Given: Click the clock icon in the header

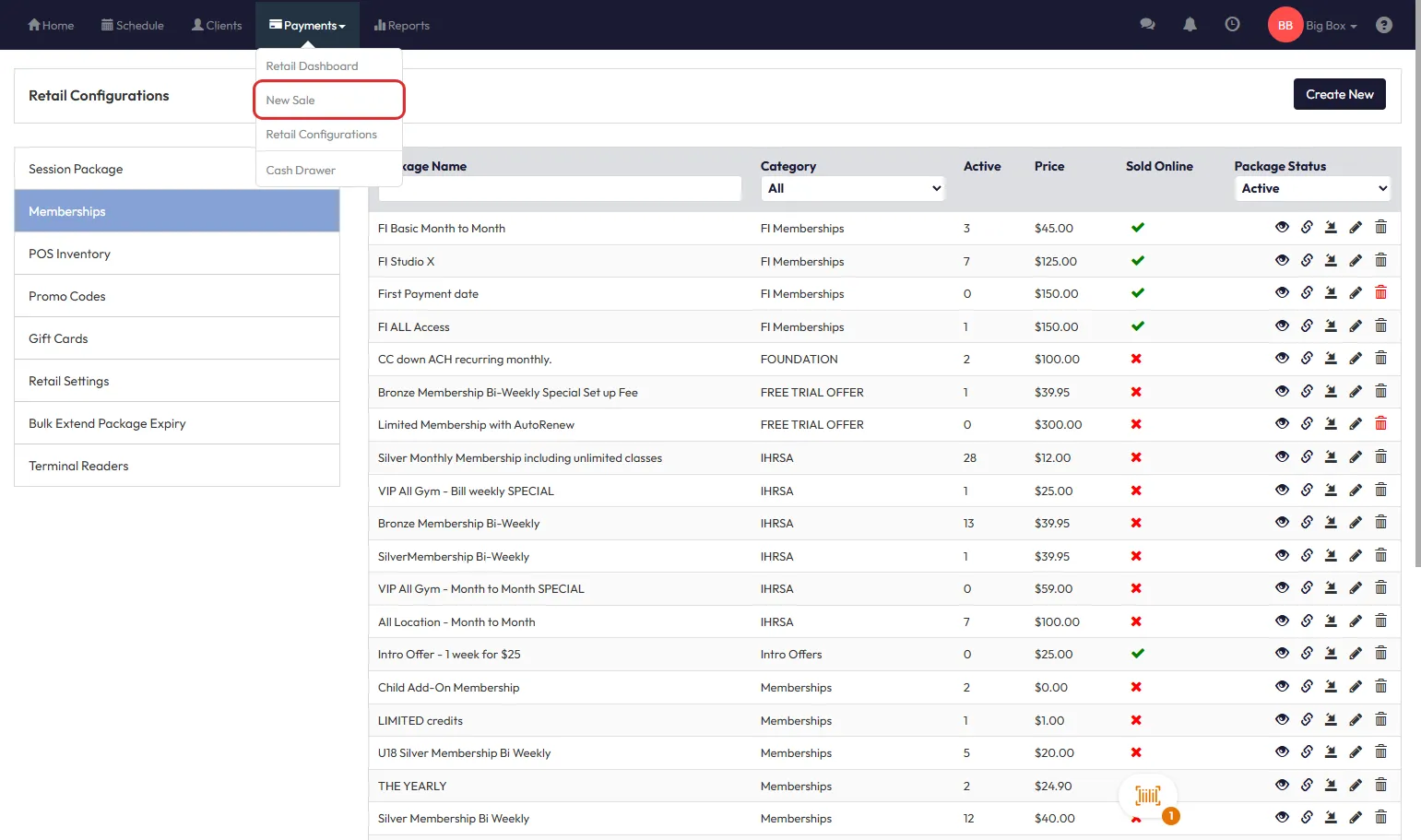Looking at the screenshot, I should 1232,25.
